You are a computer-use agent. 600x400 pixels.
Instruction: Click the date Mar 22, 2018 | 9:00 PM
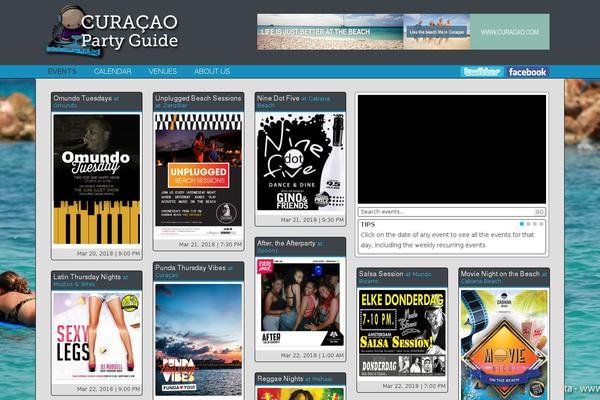pos(108,389)
